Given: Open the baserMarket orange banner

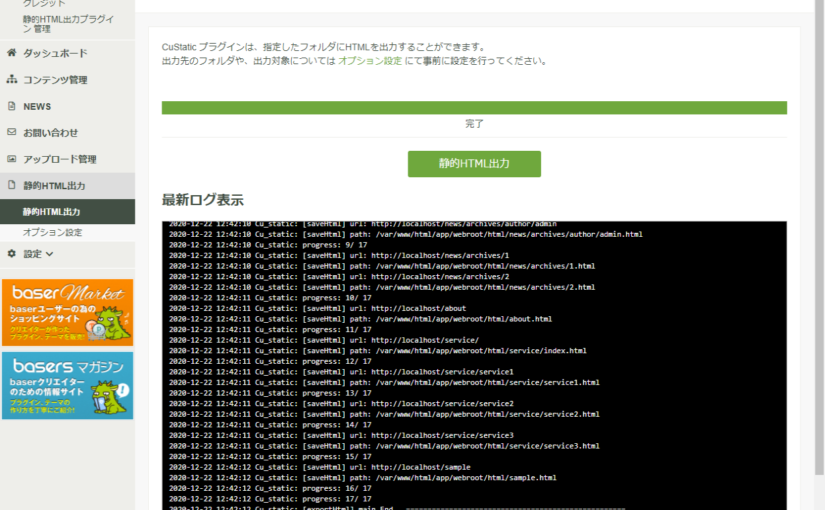Looking at the screenshot, I should (67, 312).
